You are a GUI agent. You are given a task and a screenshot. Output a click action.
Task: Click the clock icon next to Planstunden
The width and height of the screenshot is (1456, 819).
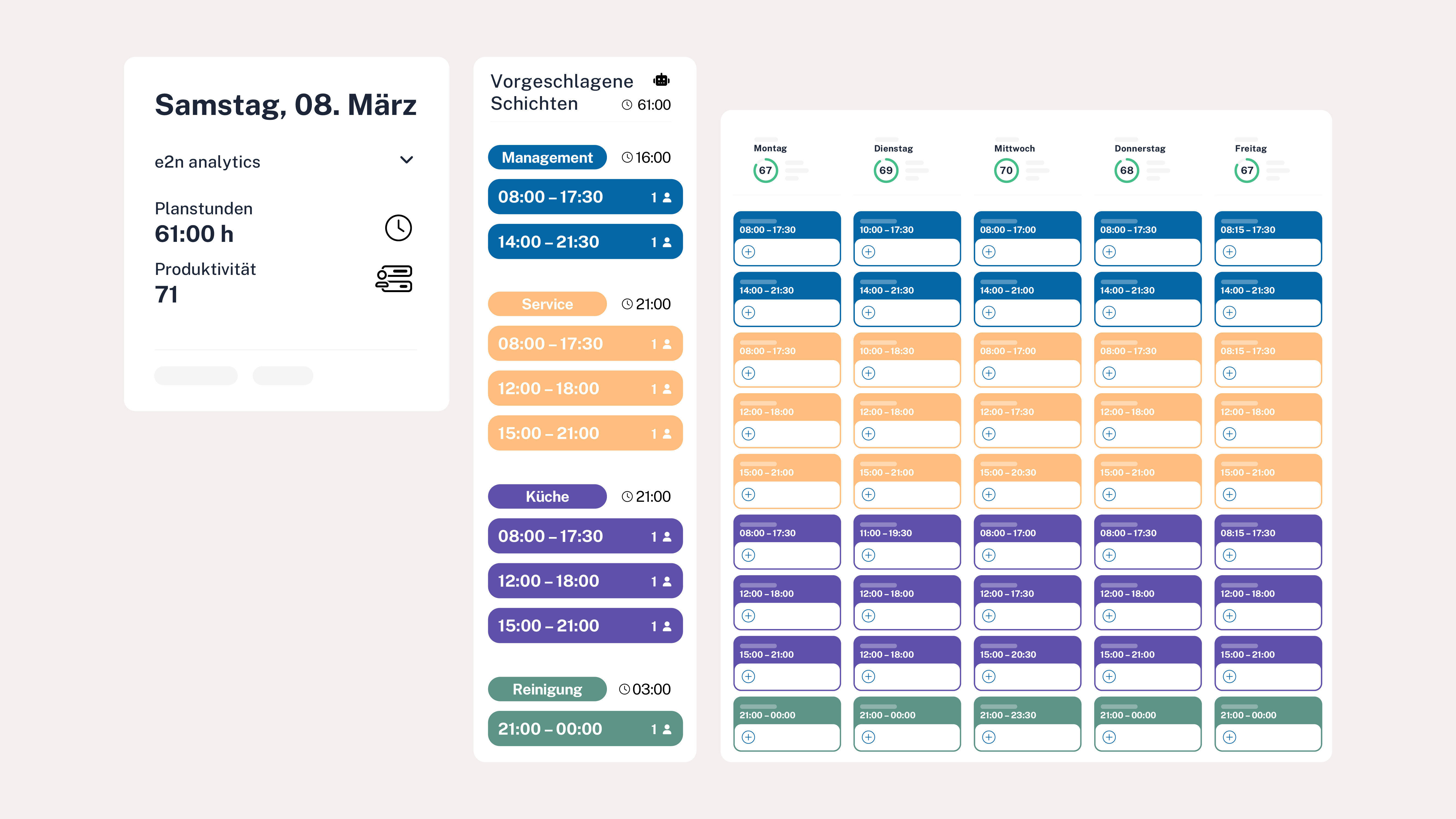399,228
